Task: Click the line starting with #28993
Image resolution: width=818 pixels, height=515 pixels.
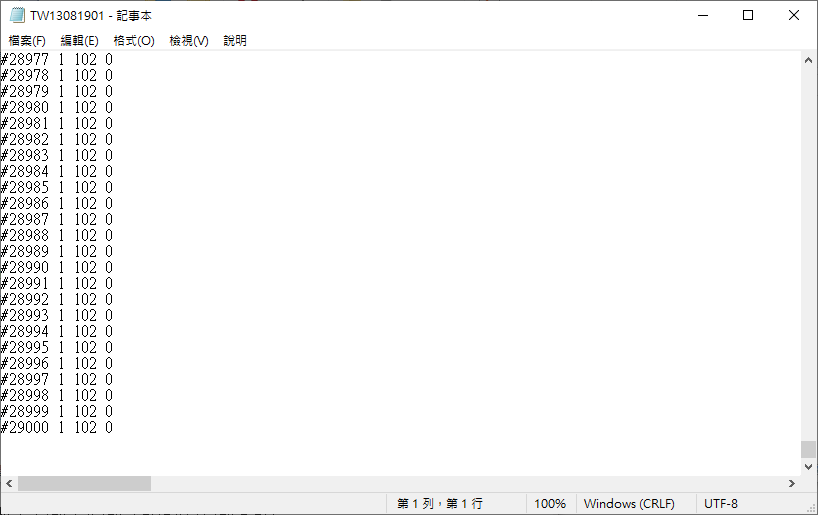Action: tap(56, 316)
